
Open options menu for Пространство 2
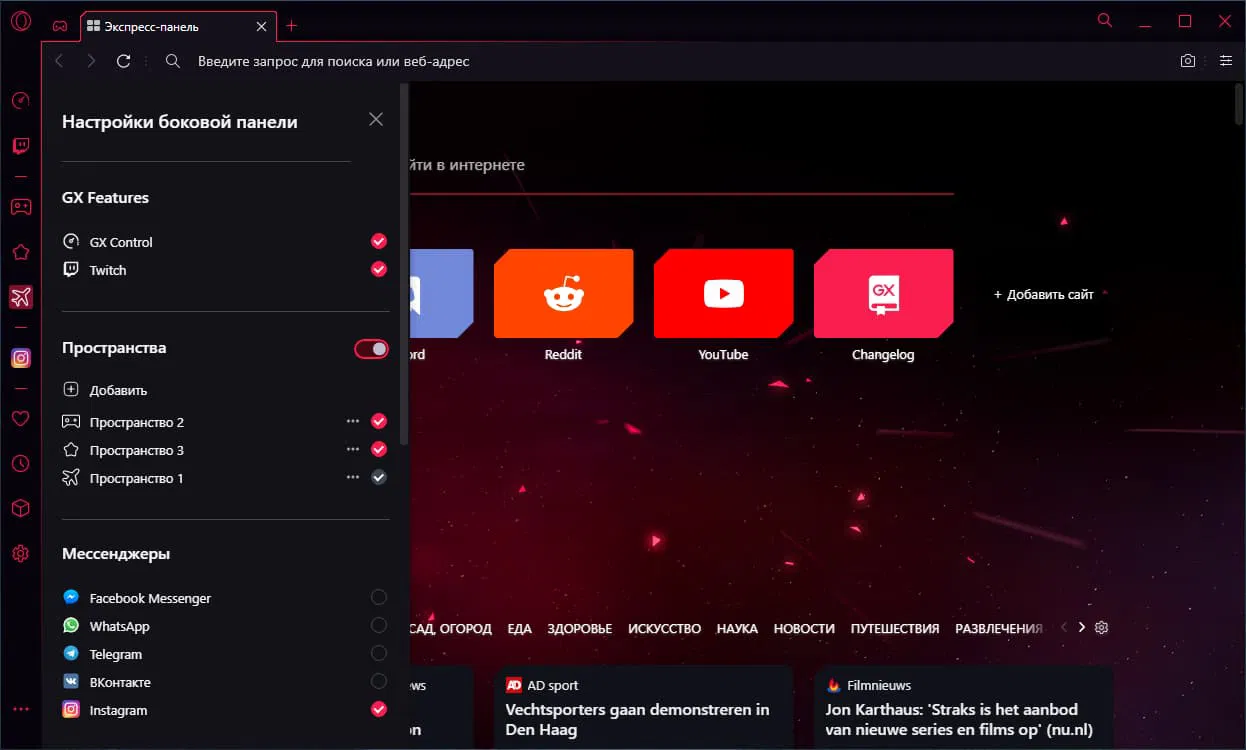pyautogui.click(x=352, y=421)
